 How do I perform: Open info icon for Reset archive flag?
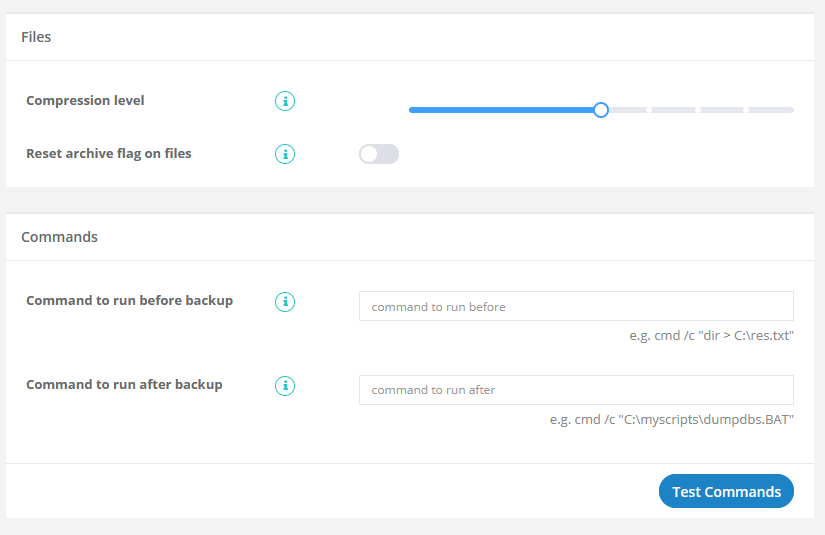point(285,154)
